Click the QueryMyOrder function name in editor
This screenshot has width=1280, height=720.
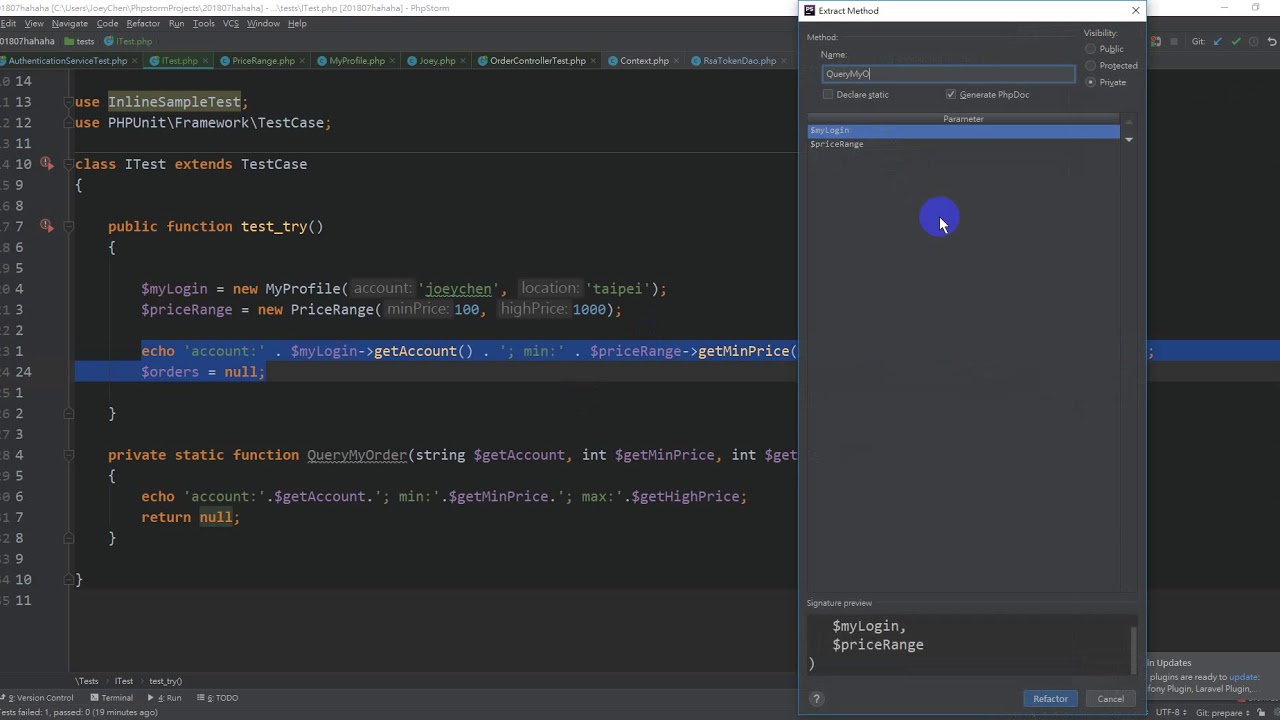pos(357,455)
